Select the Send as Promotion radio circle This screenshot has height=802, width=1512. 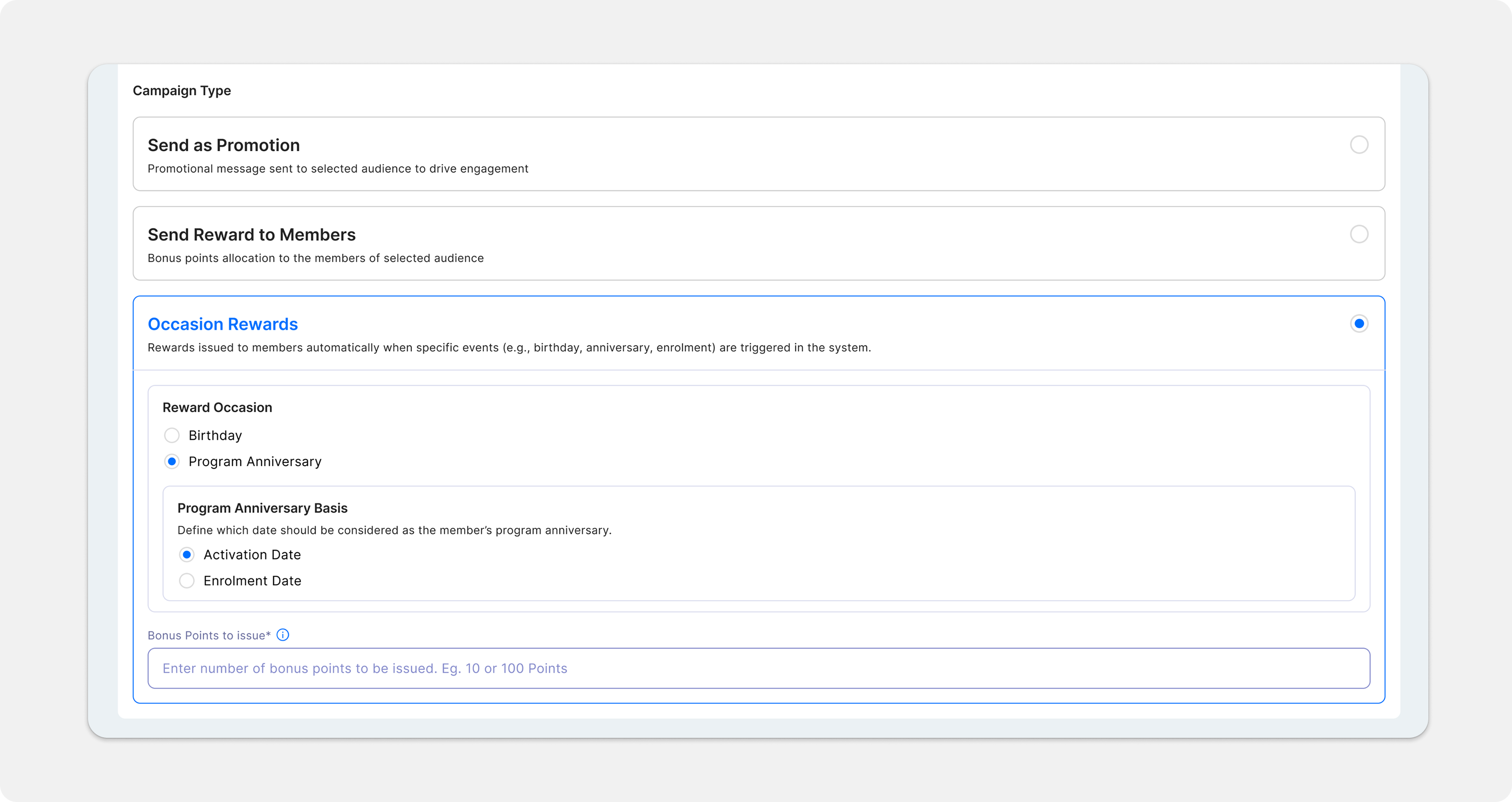coord(1359,144)
